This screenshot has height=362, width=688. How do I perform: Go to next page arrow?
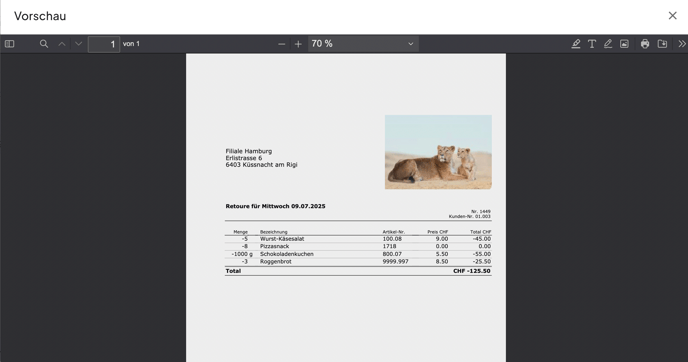click(79, 44)
